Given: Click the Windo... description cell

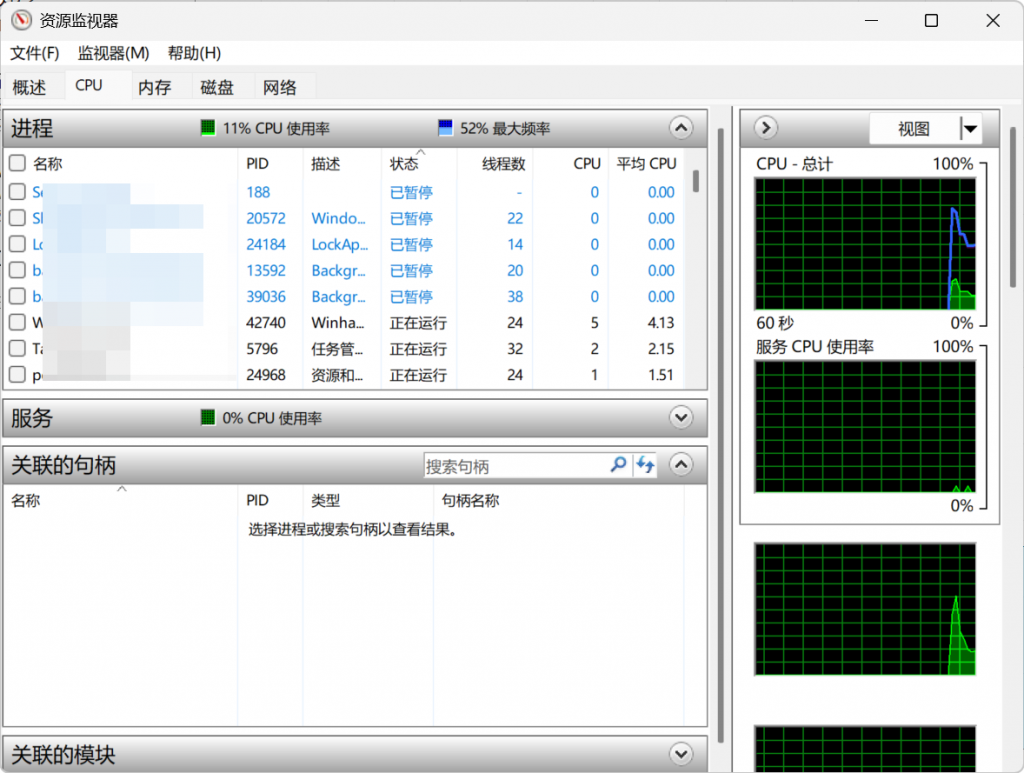Looking at the screenshot, I should 338,218.
